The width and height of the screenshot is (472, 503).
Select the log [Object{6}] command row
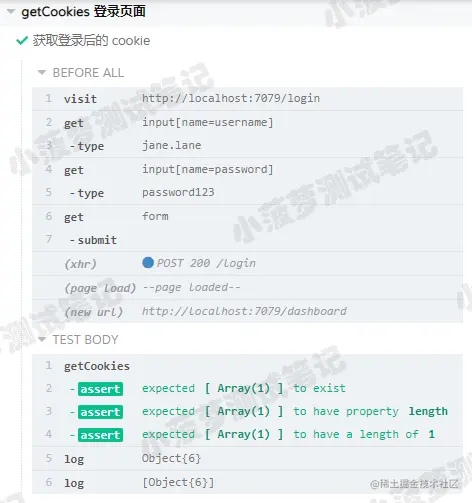click(x=247, y=482)
